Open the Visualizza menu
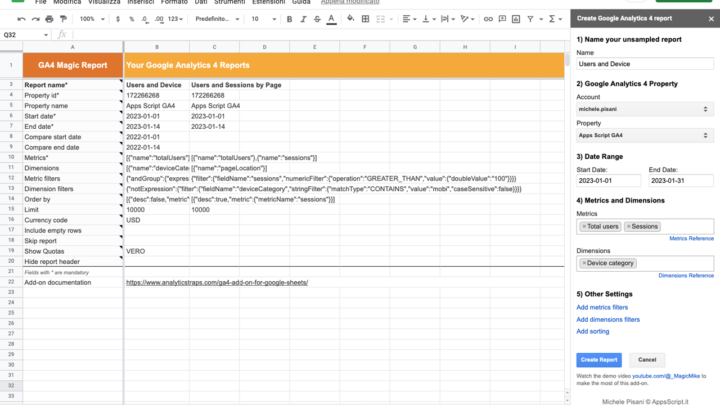720x405 pixels. coord(104,2)
